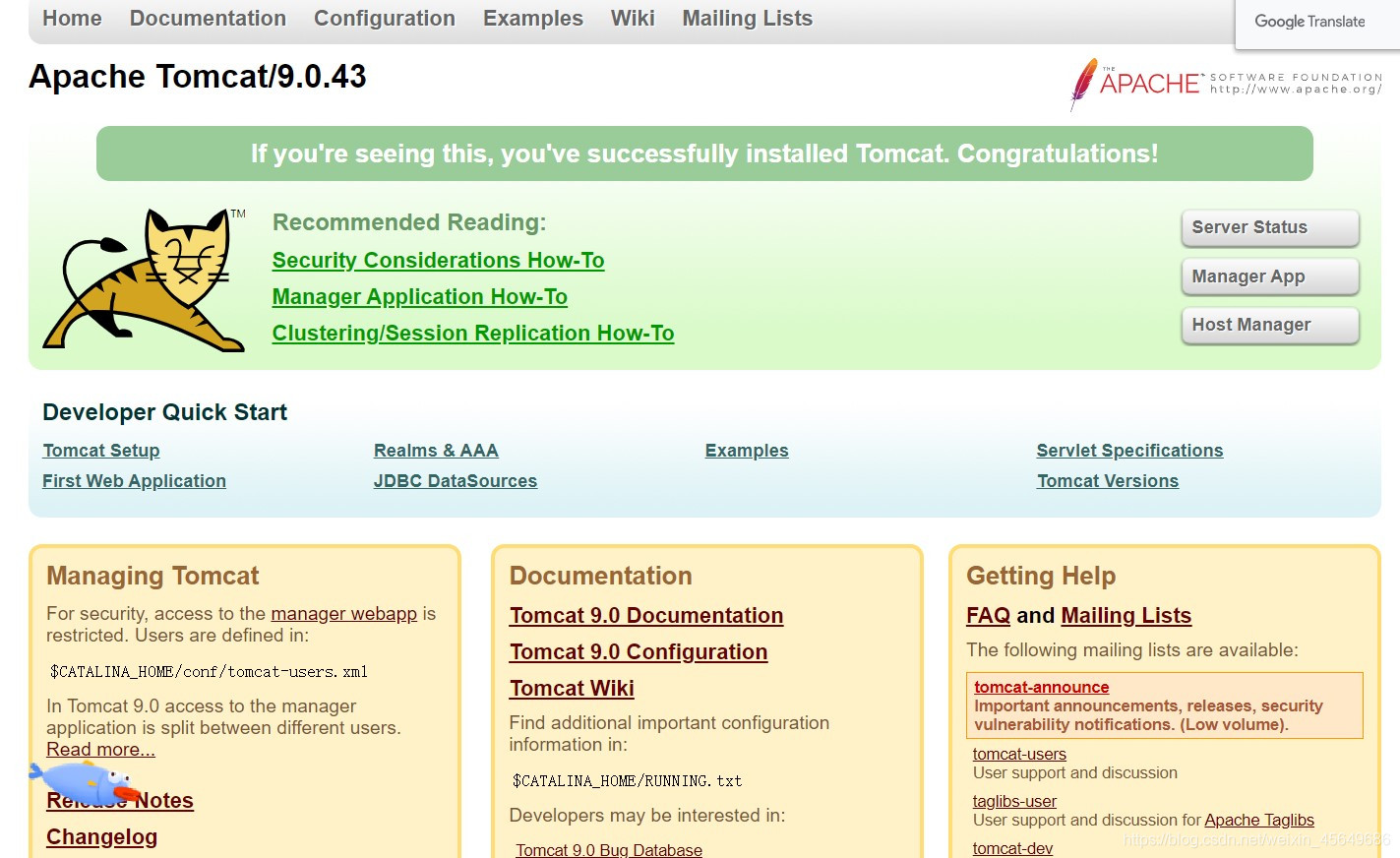The image size is (1400, 858).
Task: Open Clustering/Session Replication How-To link
Action: [473, 334]
